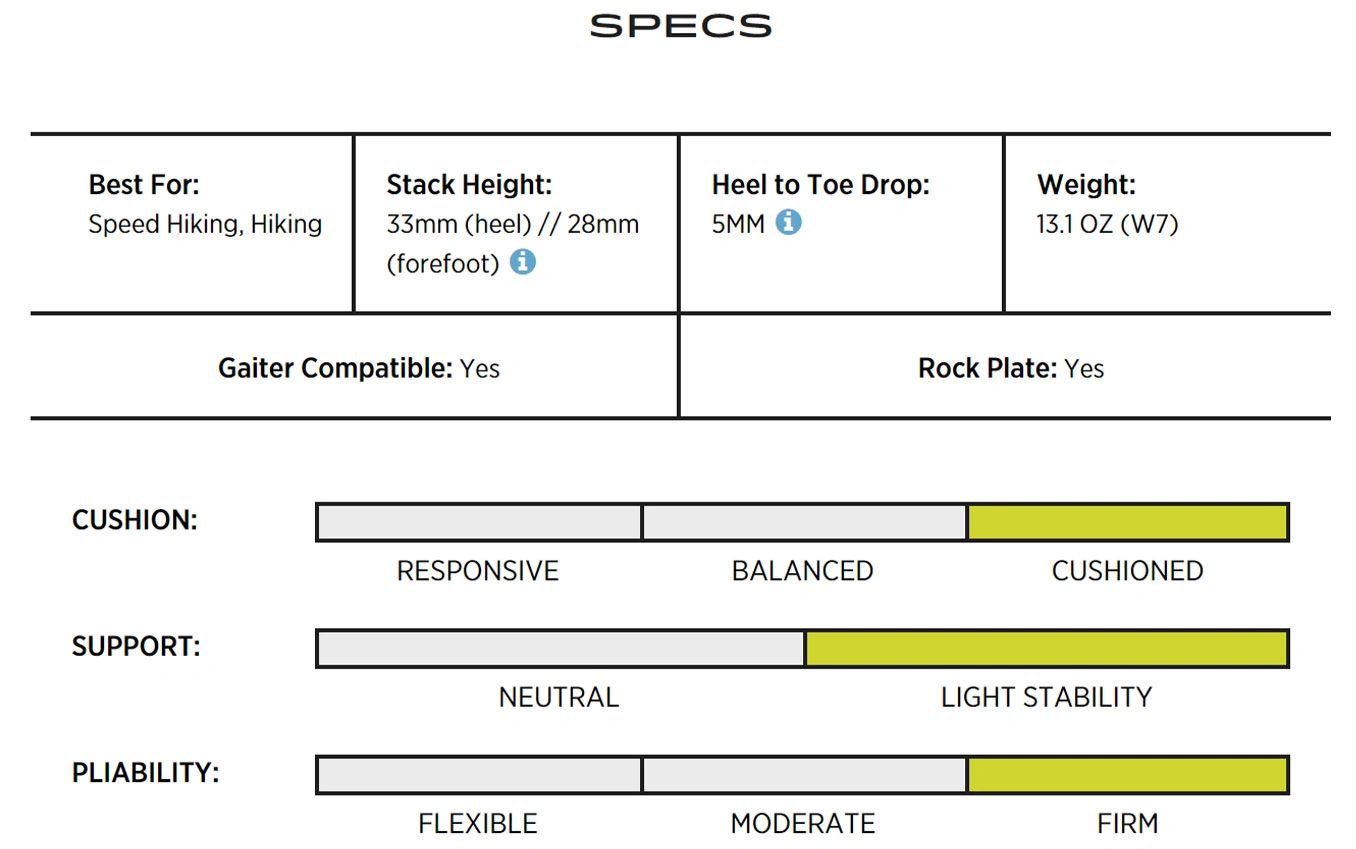Click the Stack Height info icon
The width and height of the screenshot is (1356, 849).
(522, 262)
